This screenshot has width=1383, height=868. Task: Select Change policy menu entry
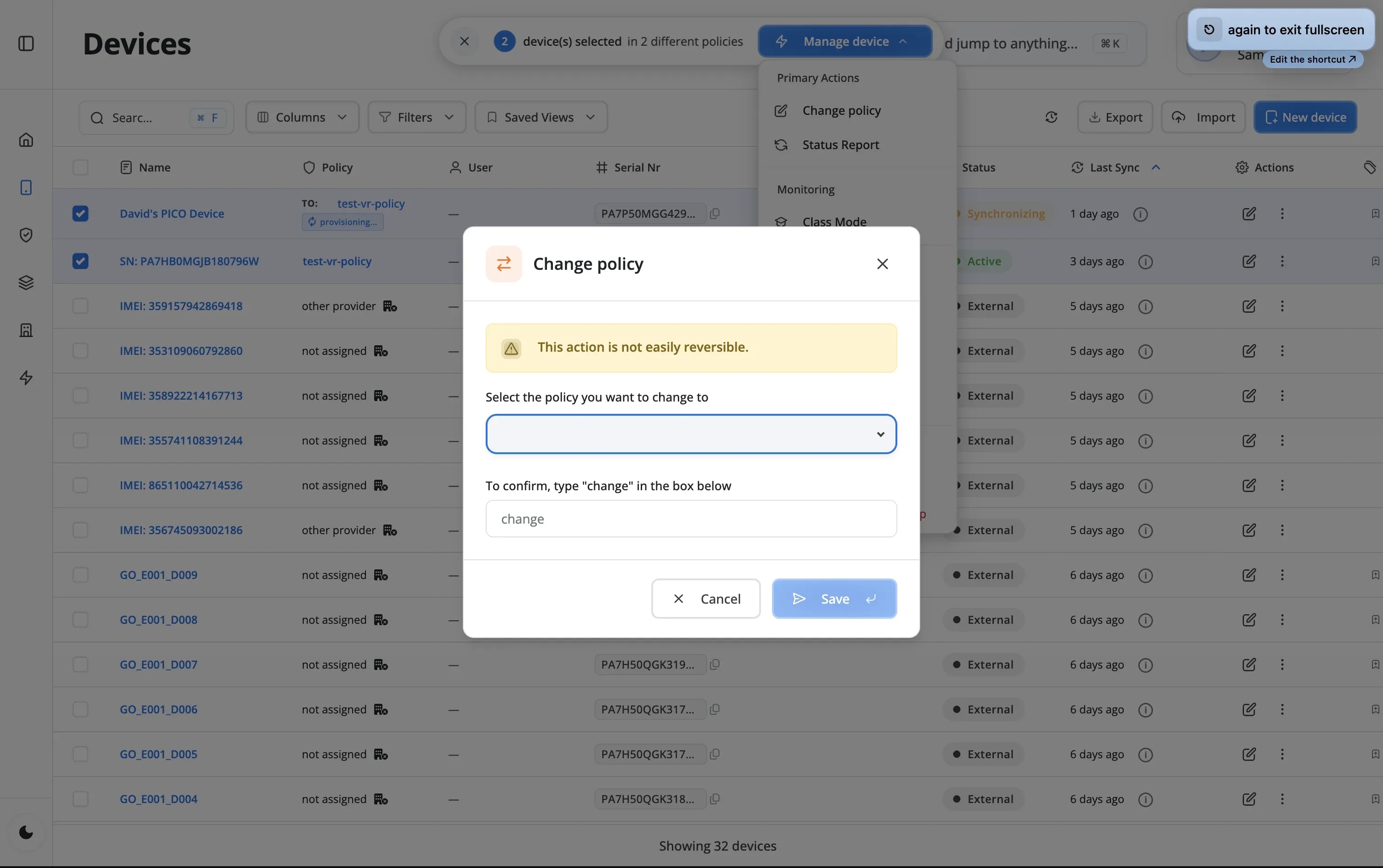[x=841, y=110]
